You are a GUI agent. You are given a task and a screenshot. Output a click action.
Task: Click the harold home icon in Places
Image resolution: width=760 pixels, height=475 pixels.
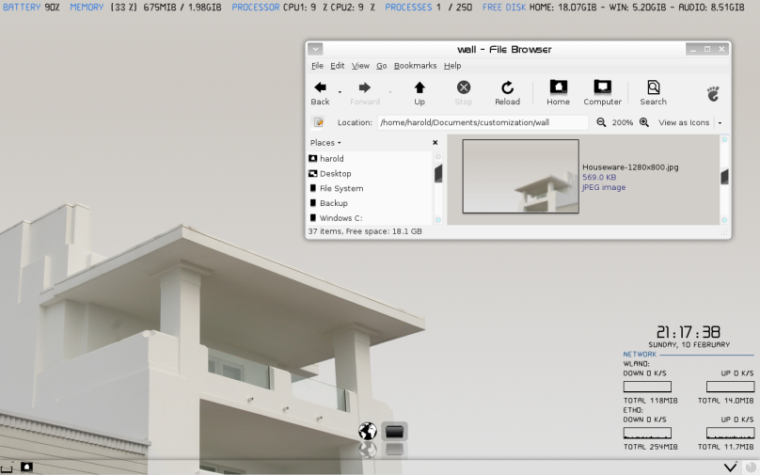coord(313,158)
